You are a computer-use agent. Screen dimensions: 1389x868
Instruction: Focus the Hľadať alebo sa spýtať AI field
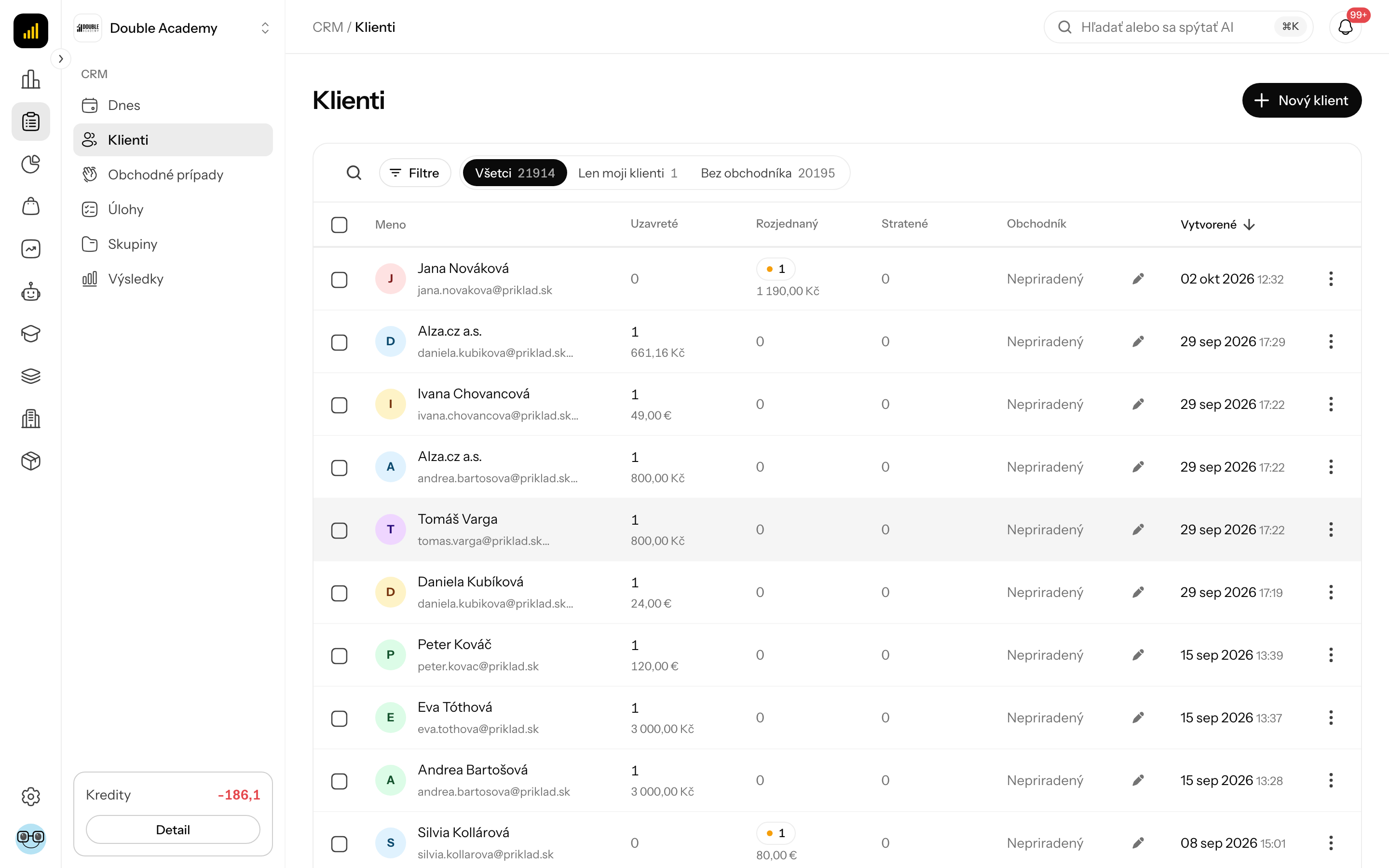tap(1178, 27)
